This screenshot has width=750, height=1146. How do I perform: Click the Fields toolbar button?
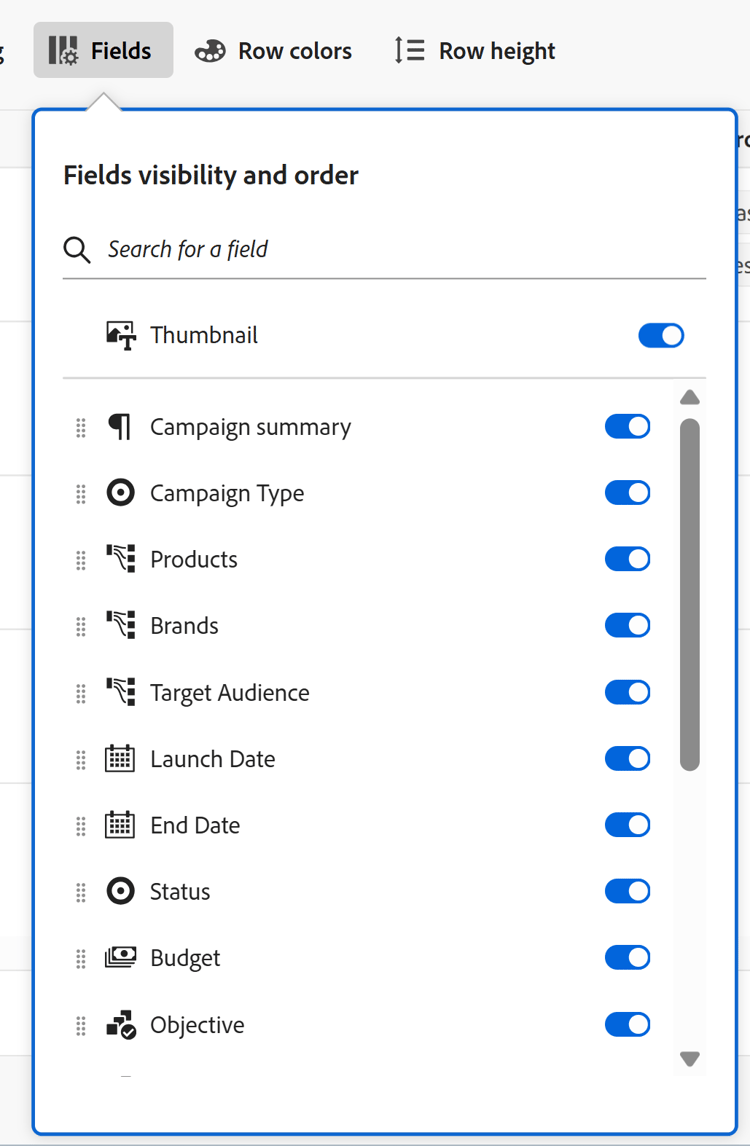click(x=103, y=50)
